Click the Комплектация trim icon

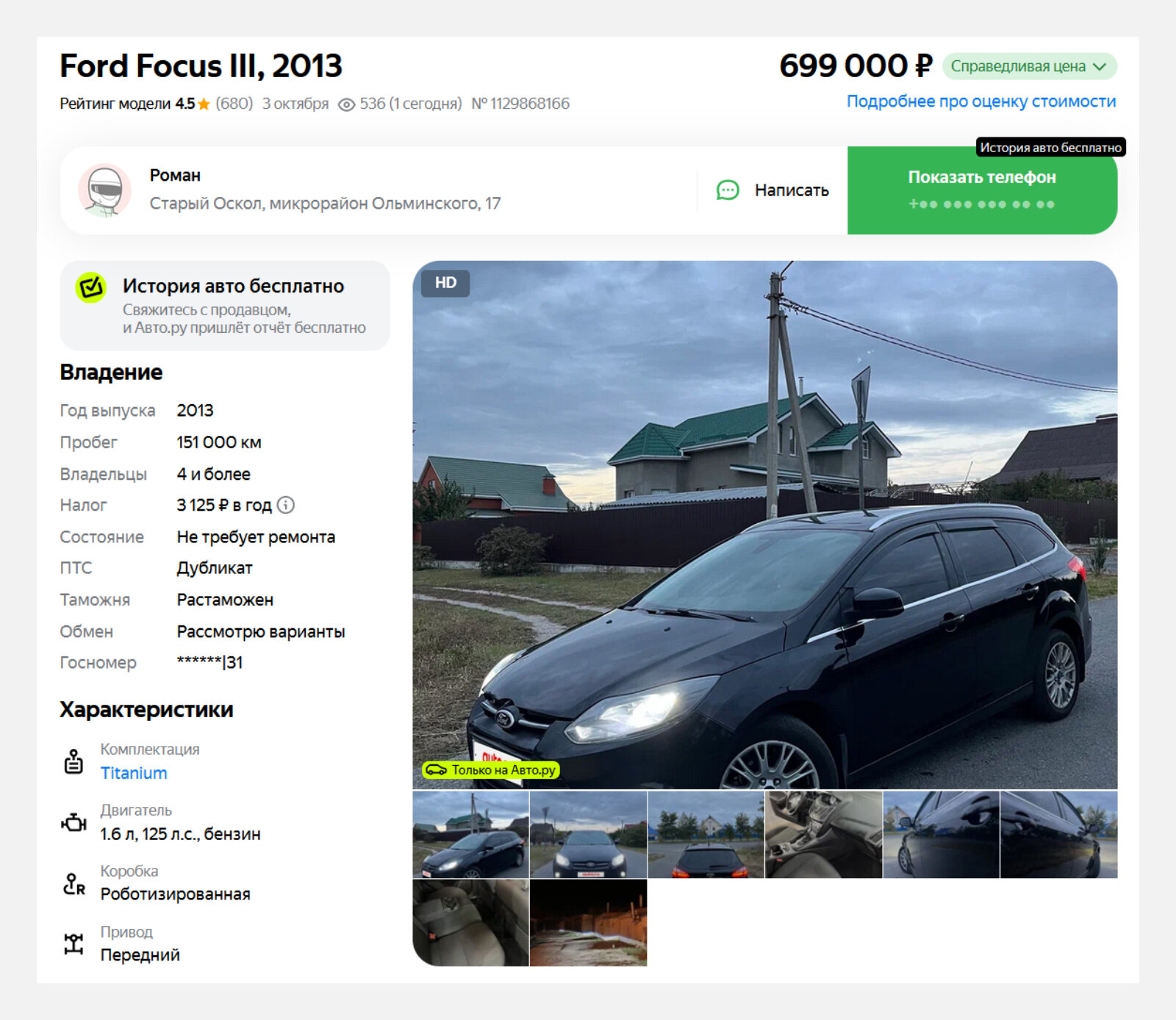click(x=73, y=761)
